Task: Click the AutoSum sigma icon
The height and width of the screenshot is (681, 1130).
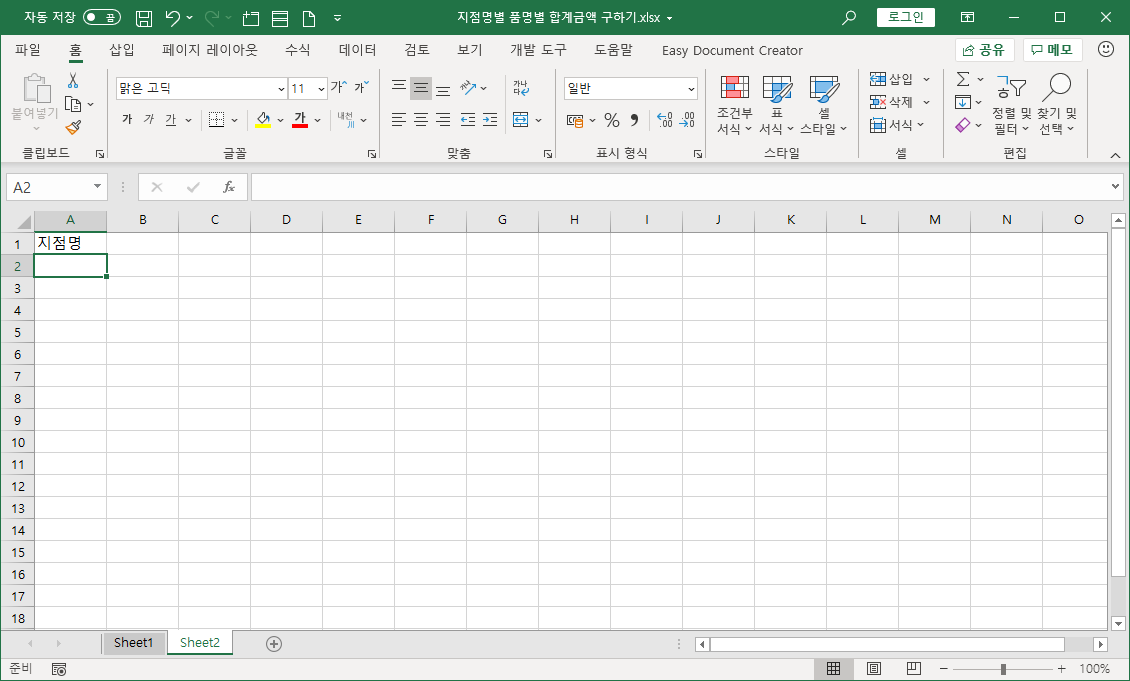Action: pos(963,79)
